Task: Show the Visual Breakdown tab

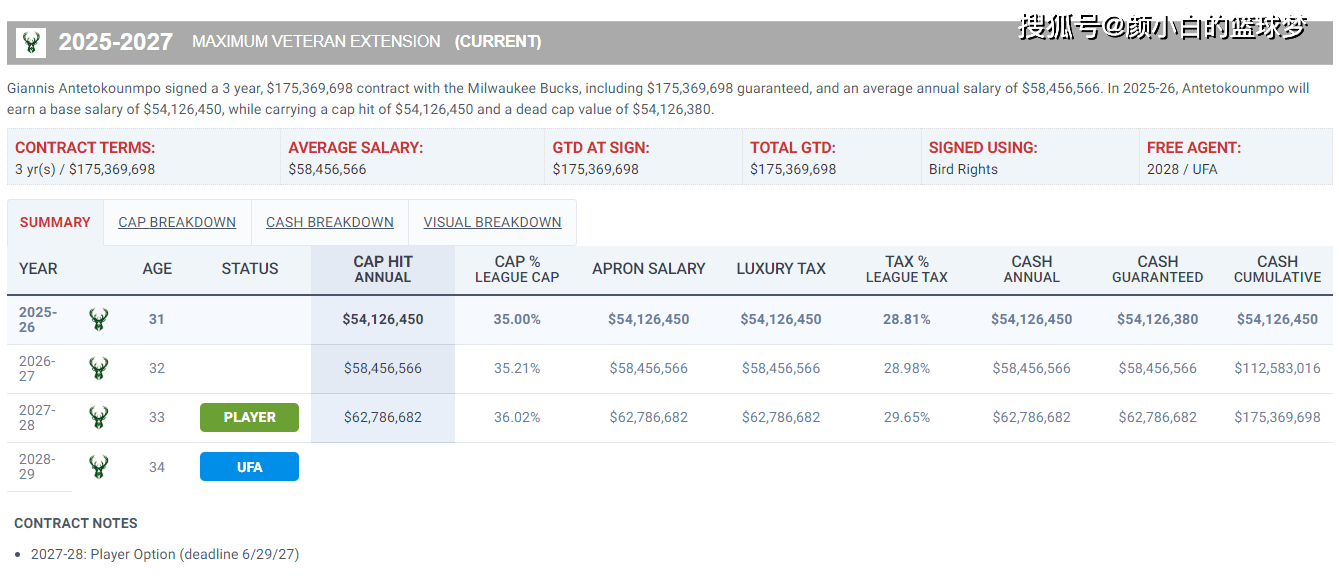Action: pos(492,222)
